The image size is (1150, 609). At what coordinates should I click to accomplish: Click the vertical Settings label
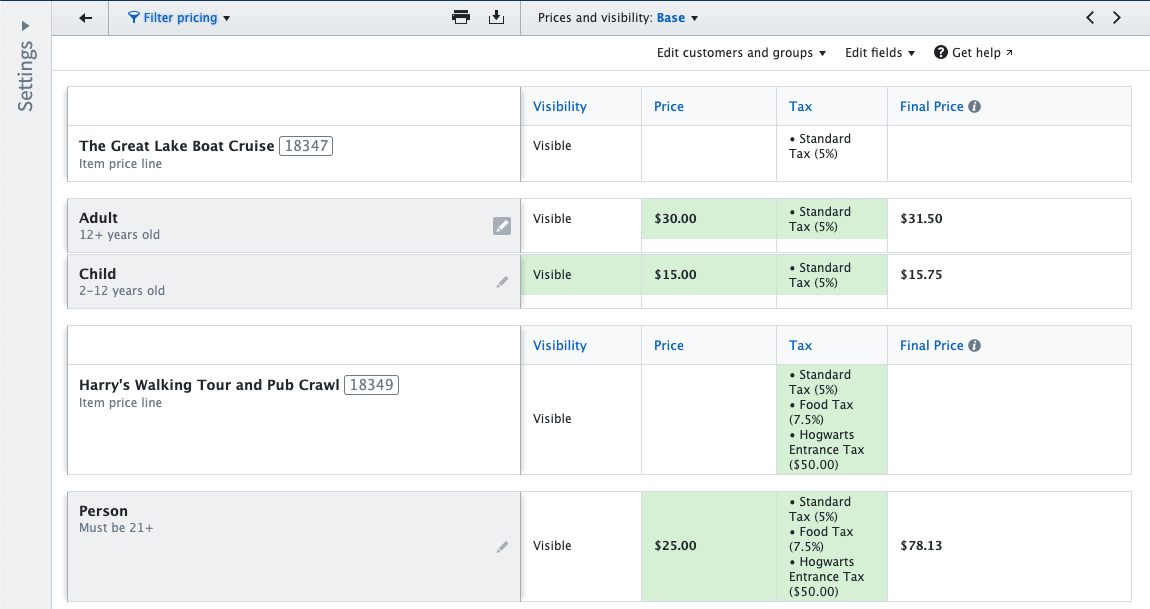pyautogui.click(x=26, y=76)
